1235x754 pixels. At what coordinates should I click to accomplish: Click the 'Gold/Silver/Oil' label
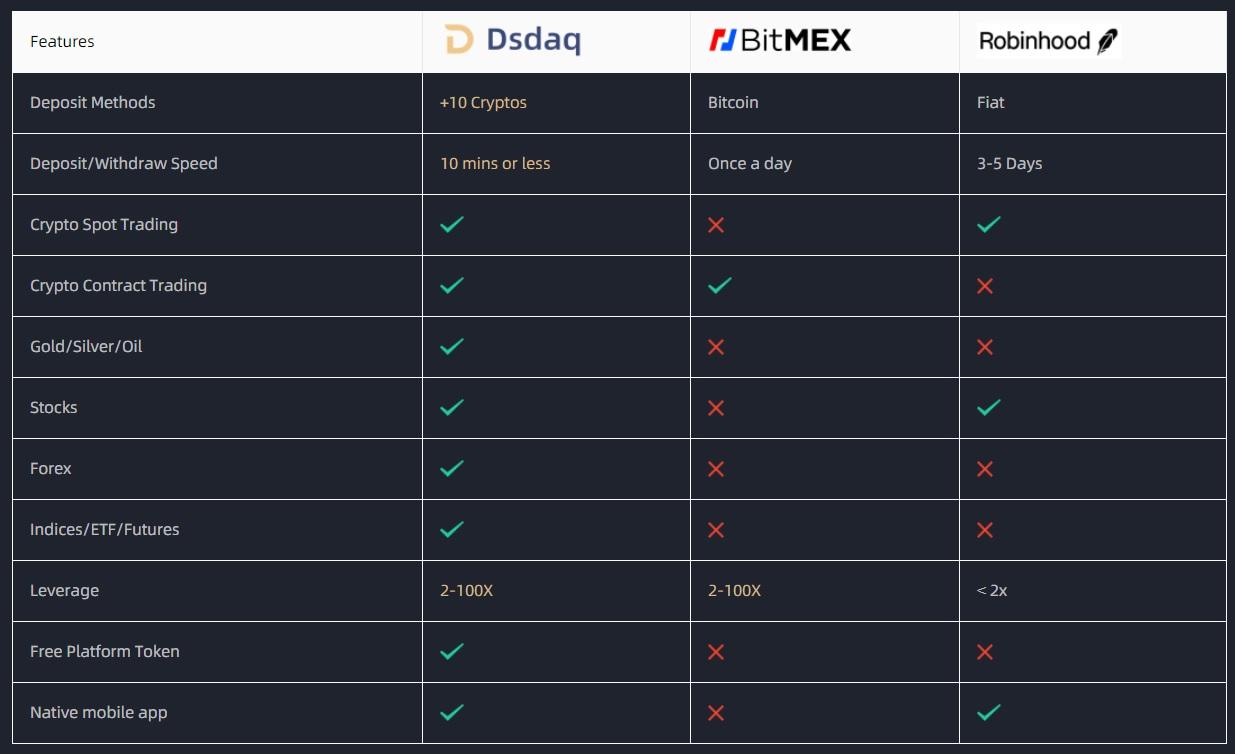[x=86, y=346]
